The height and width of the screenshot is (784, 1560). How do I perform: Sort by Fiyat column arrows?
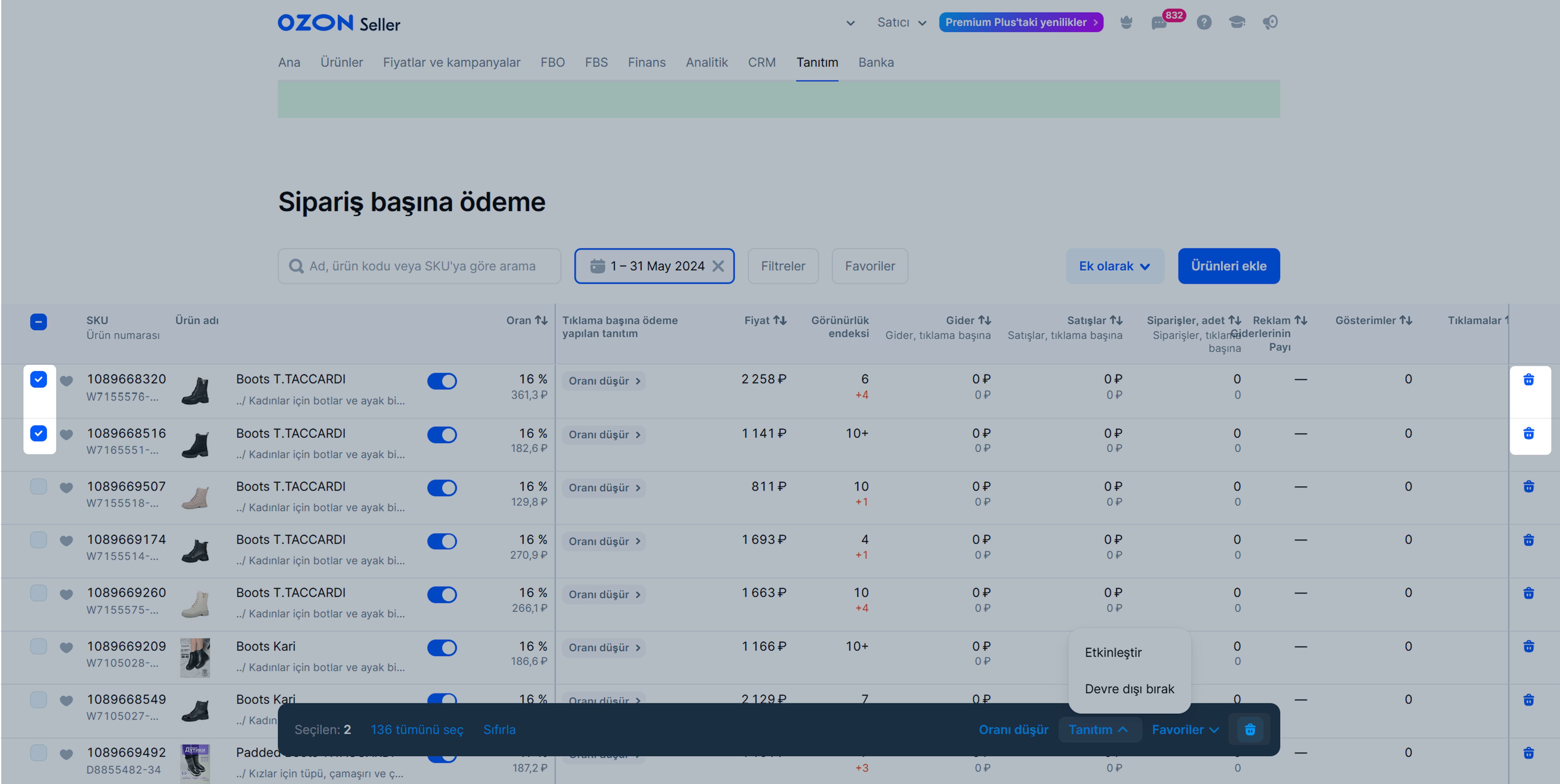[x=780, y=320]
